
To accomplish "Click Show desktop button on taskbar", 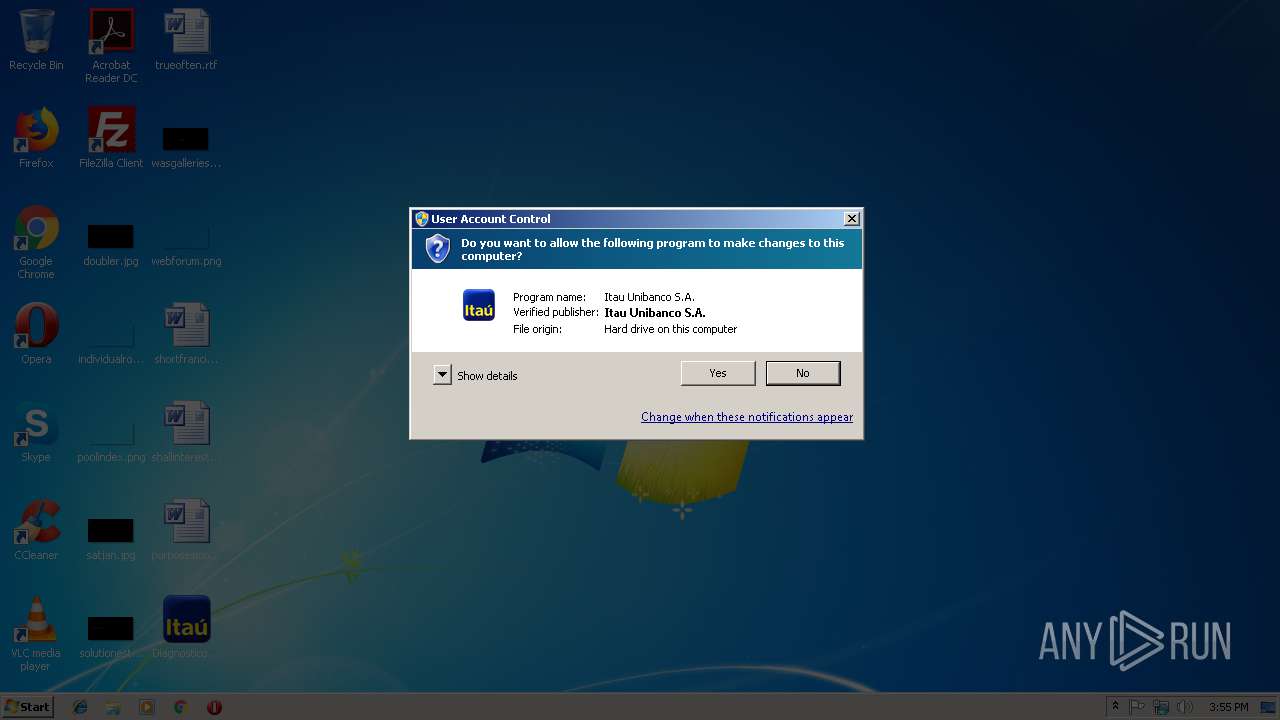I will (1270, 707).
